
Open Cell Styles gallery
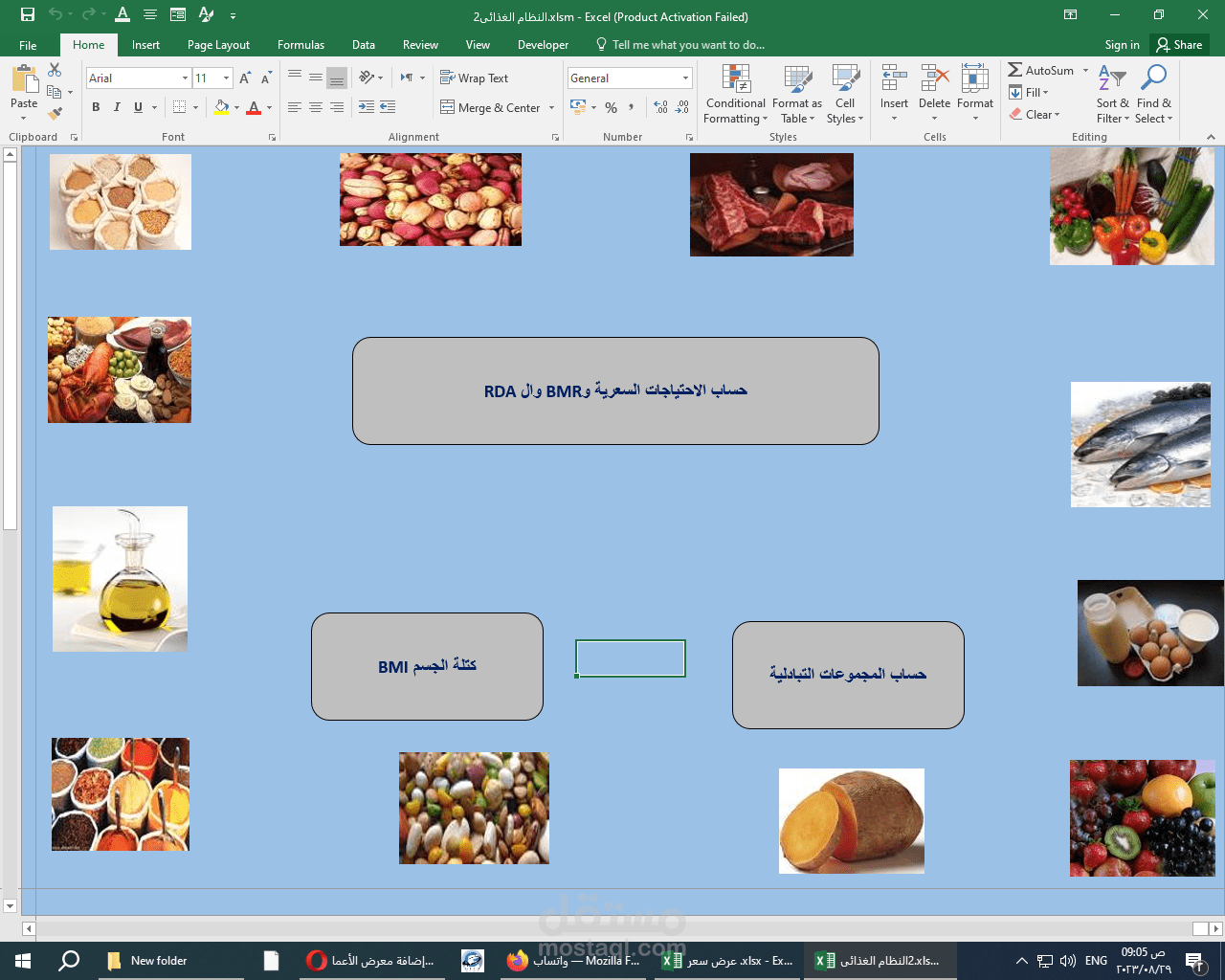pos(845,94)
